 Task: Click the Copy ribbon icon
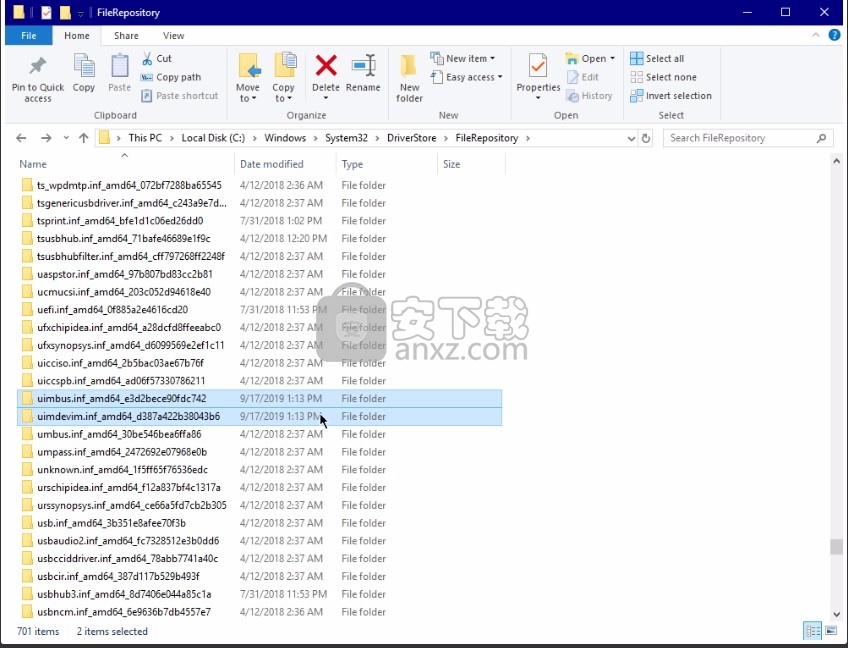(x=84, y=67)
